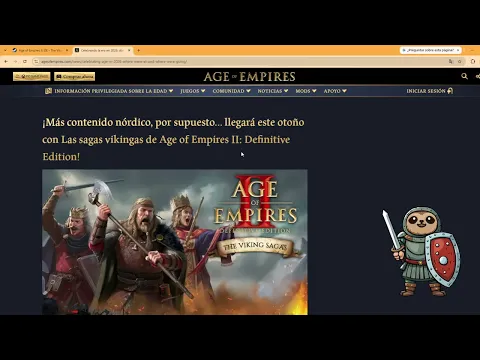
Task: Open The Viking Sagas artwork image
Action: [x=175, y=242]
